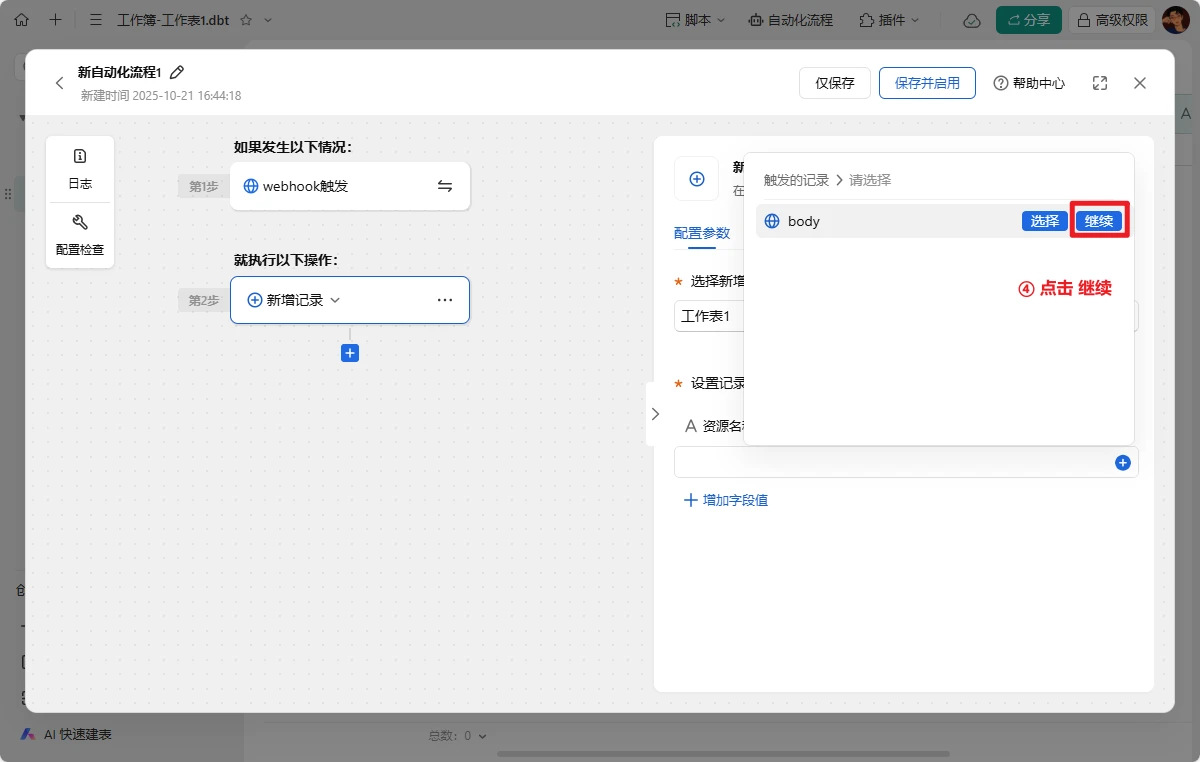Viewport: 1200px width, 762px height.
Task: Open the 插件 plugins dropdown
Action: (885, 20)
